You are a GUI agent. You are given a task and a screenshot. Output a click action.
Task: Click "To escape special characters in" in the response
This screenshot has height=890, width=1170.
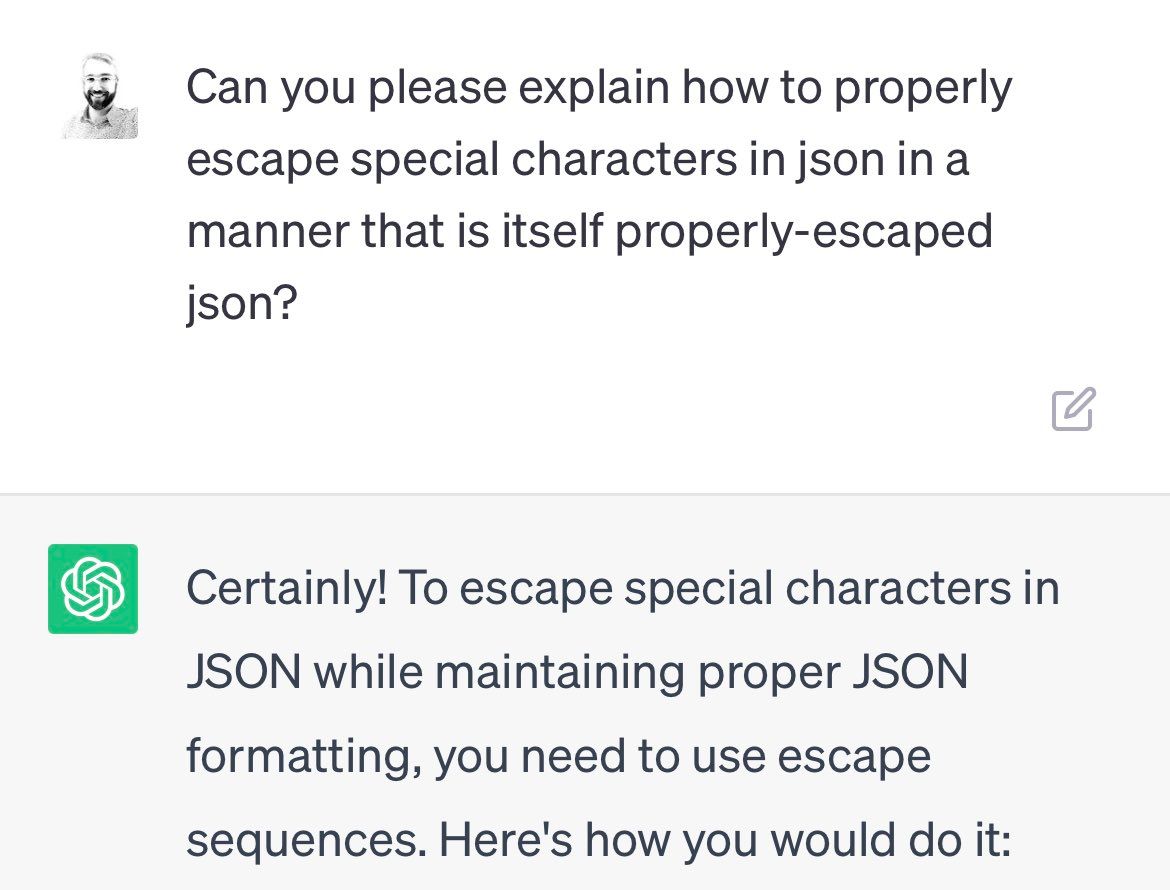point(728,588)
